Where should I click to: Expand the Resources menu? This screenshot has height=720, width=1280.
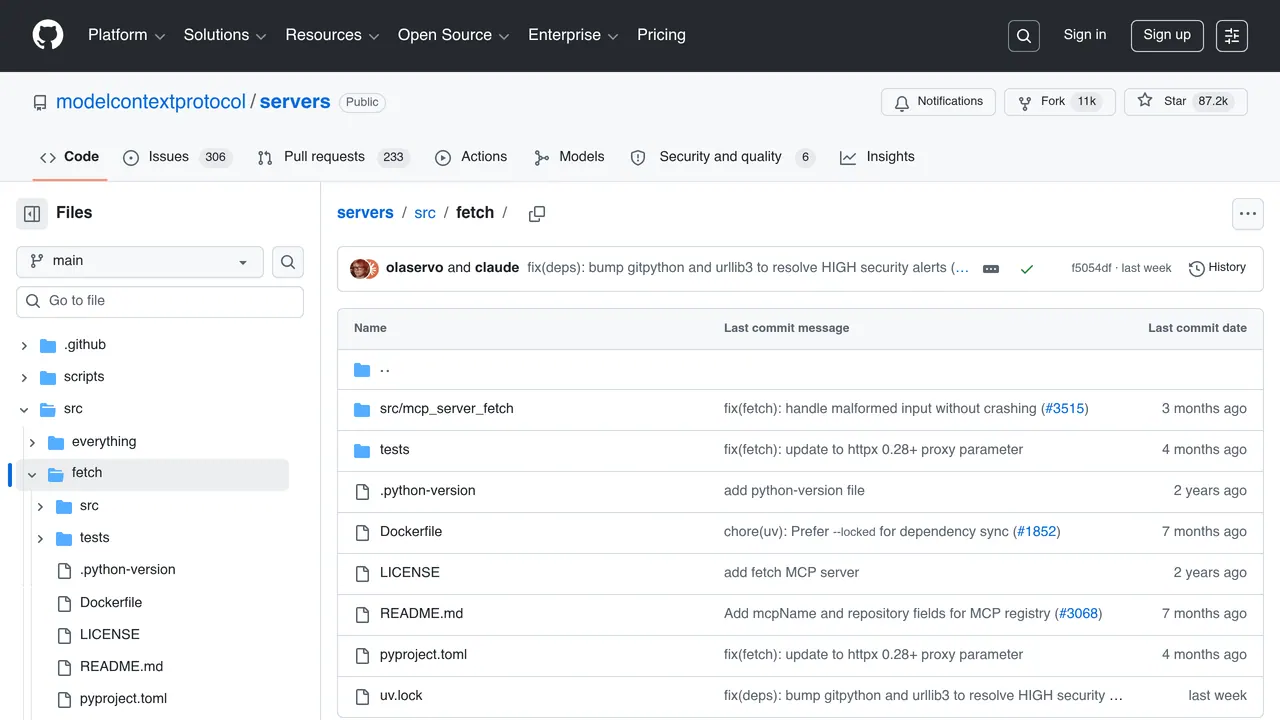click(x=332, y=35)
